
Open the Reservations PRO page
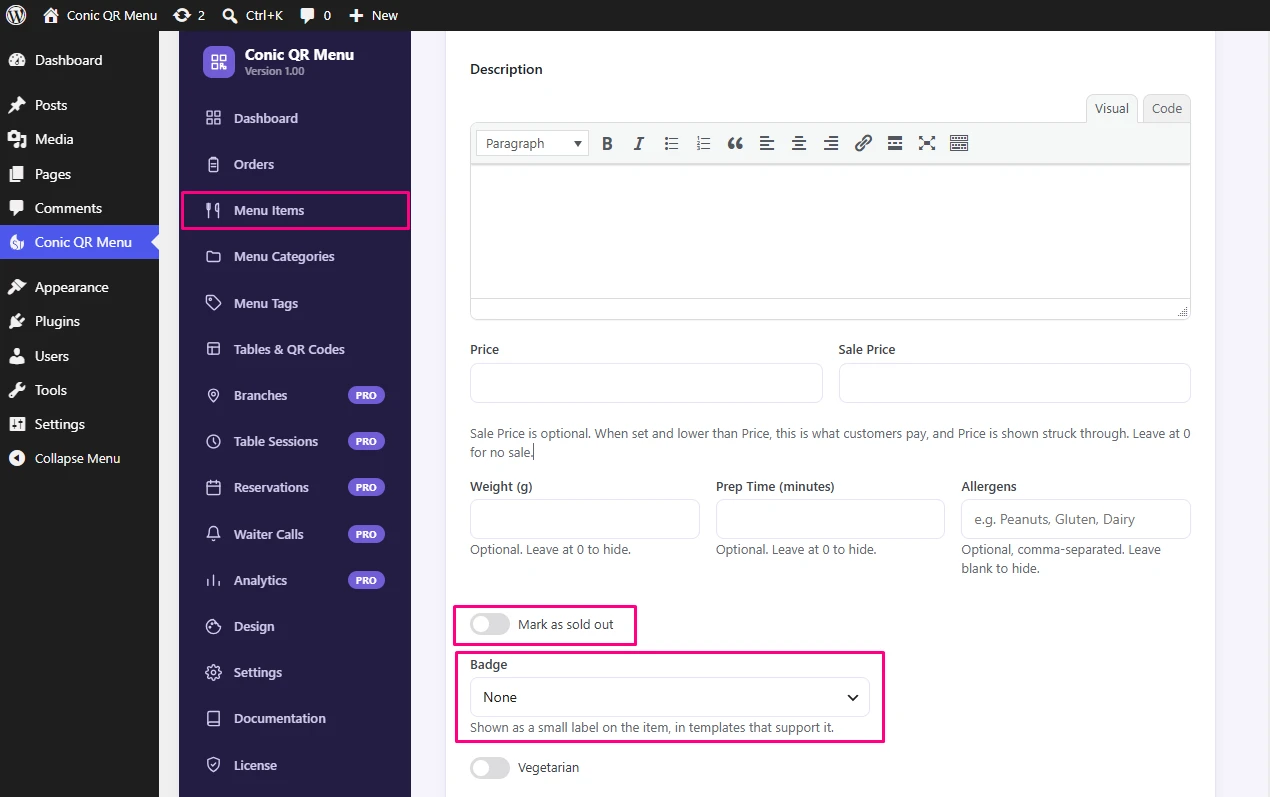295,487
